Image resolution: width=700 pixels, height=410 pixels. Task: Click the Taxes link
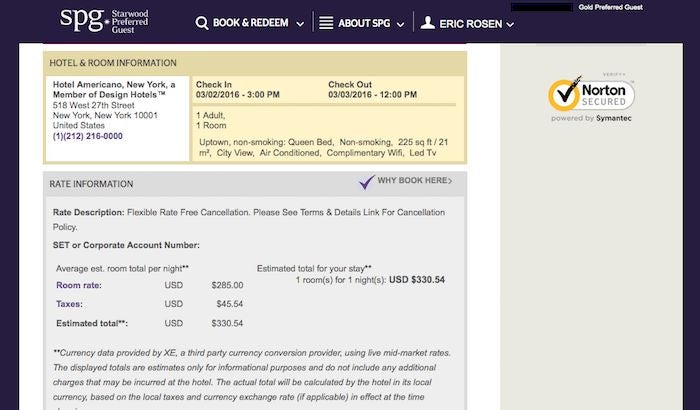[x=69, y=304]
